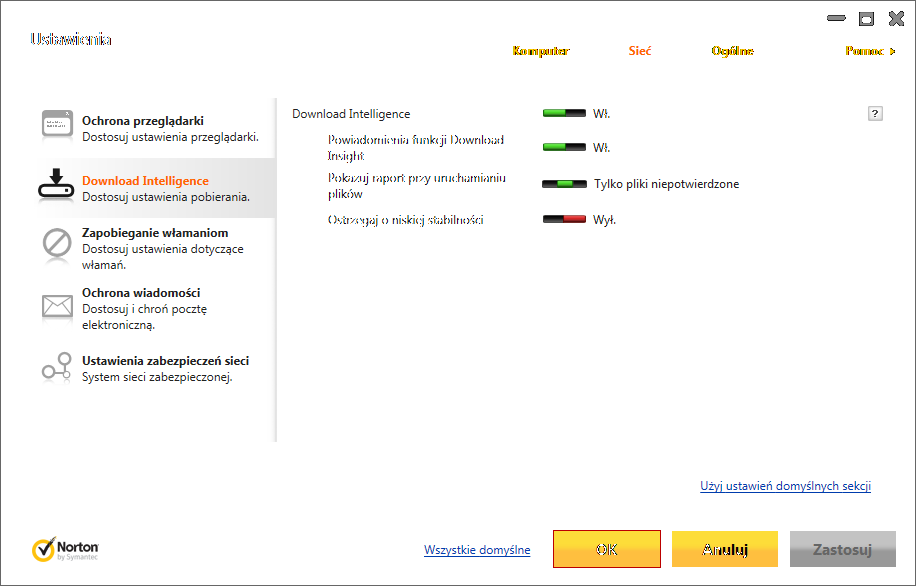The image size is (916, 586).
Task: Click Wszystkie domyślne link
Action: (477, 550)
